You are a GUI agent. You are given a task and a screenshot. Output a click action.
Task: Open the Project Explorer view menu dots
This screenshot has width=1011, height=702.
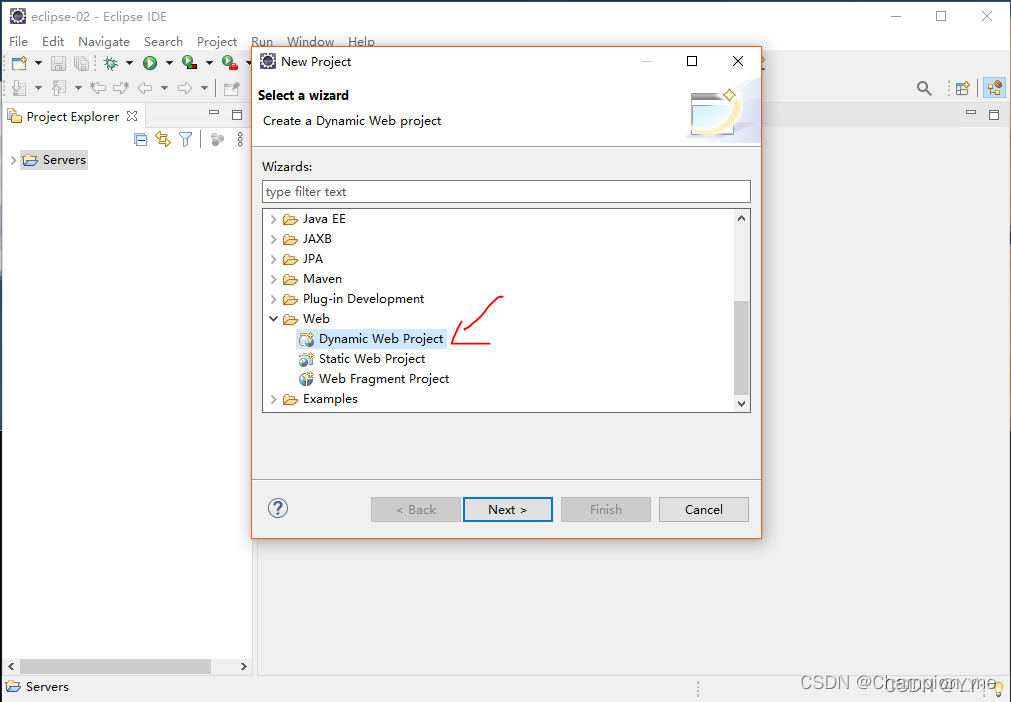pyautogui.click(x=240, y=139)
